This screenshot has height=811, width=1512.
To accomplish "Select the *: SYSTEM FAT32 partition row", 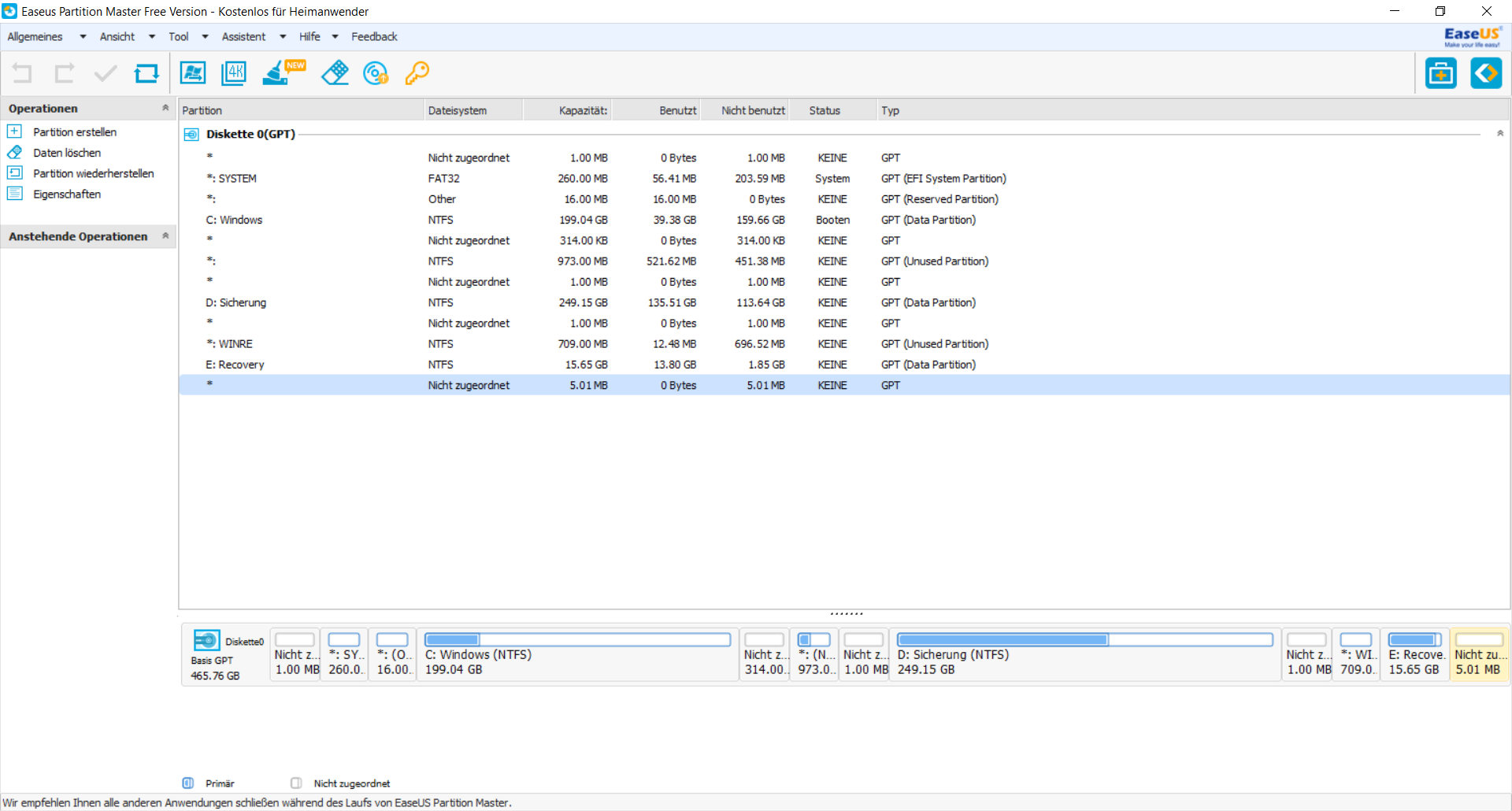I will [843, 179].
